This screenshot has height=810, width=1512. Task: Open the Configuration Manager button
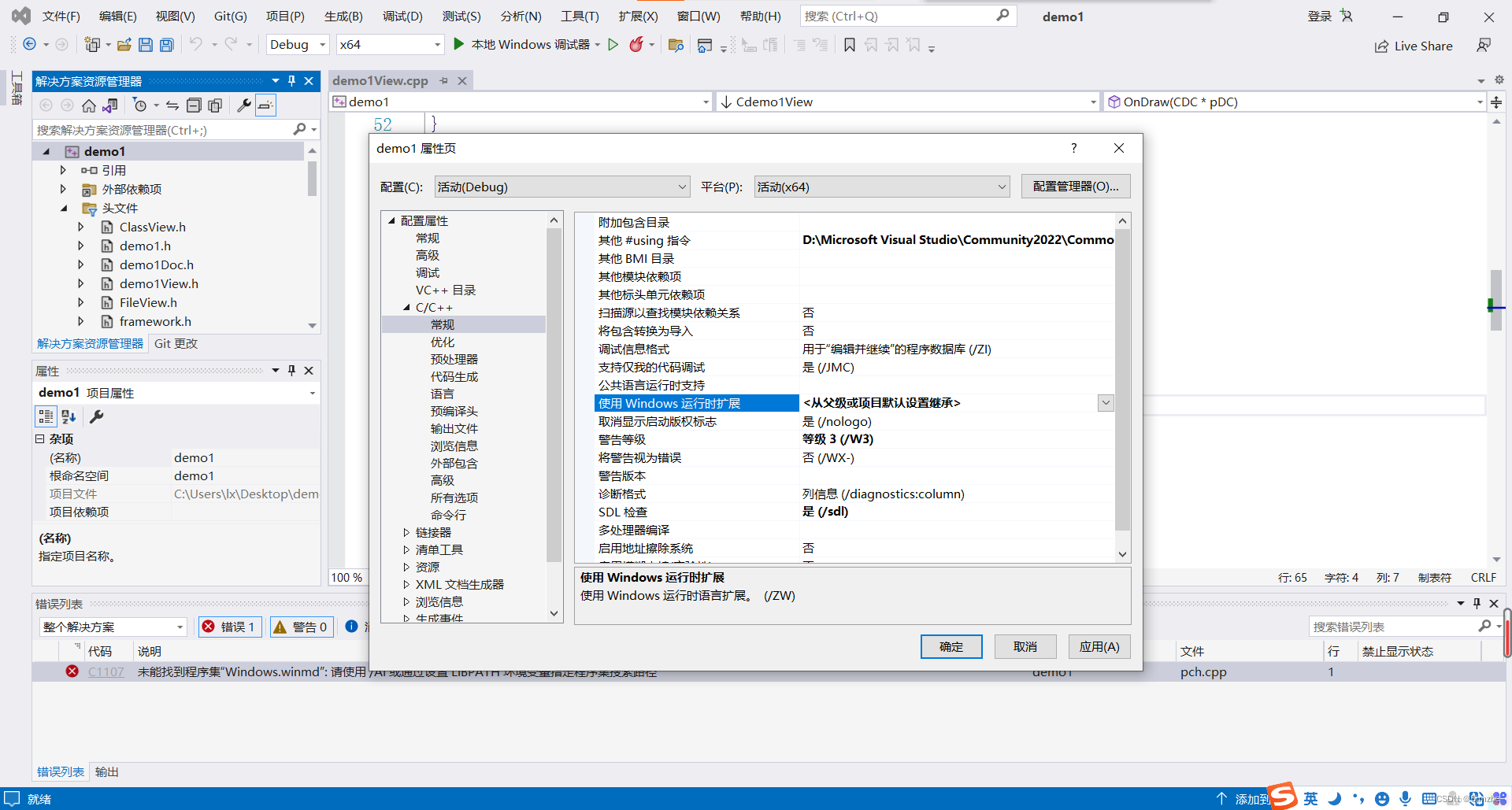(x=1075, y=187)
